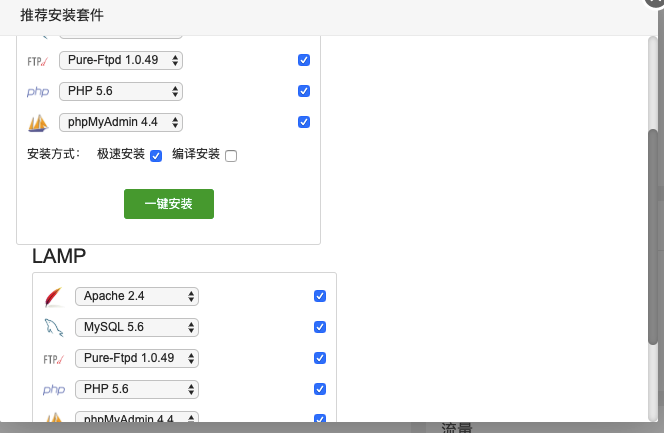This screenshot has height=433, width=664.
Task: Click the Apache feather icon
Action: point(54,297)
